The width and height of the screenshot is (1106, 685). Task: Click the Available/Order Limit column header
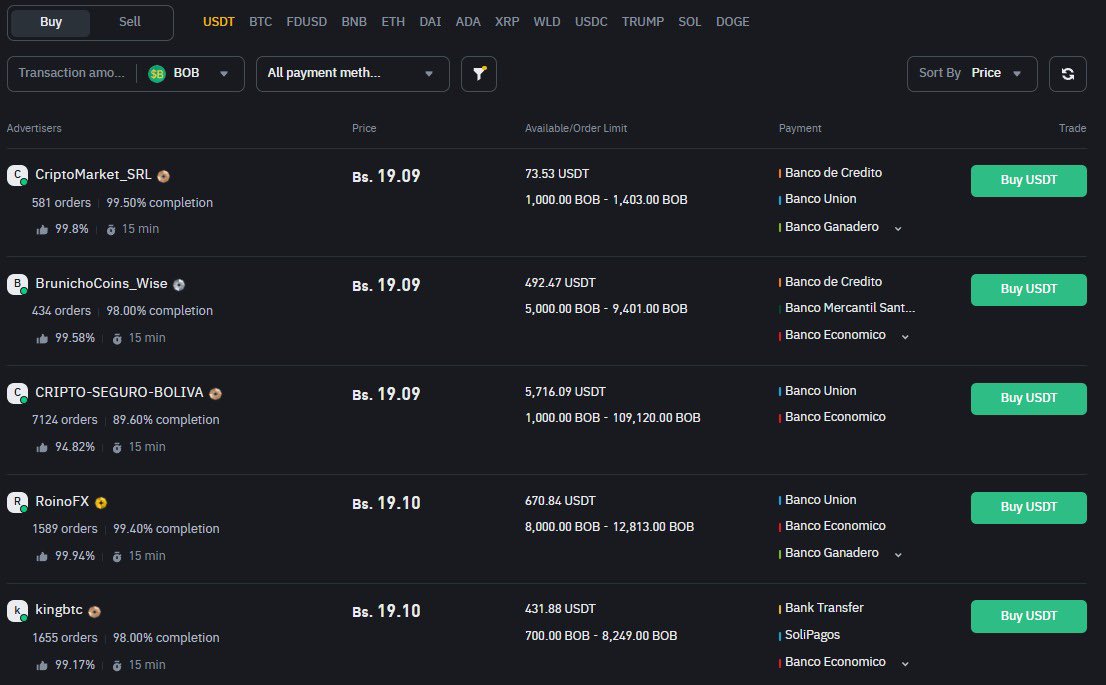point(576,128)
